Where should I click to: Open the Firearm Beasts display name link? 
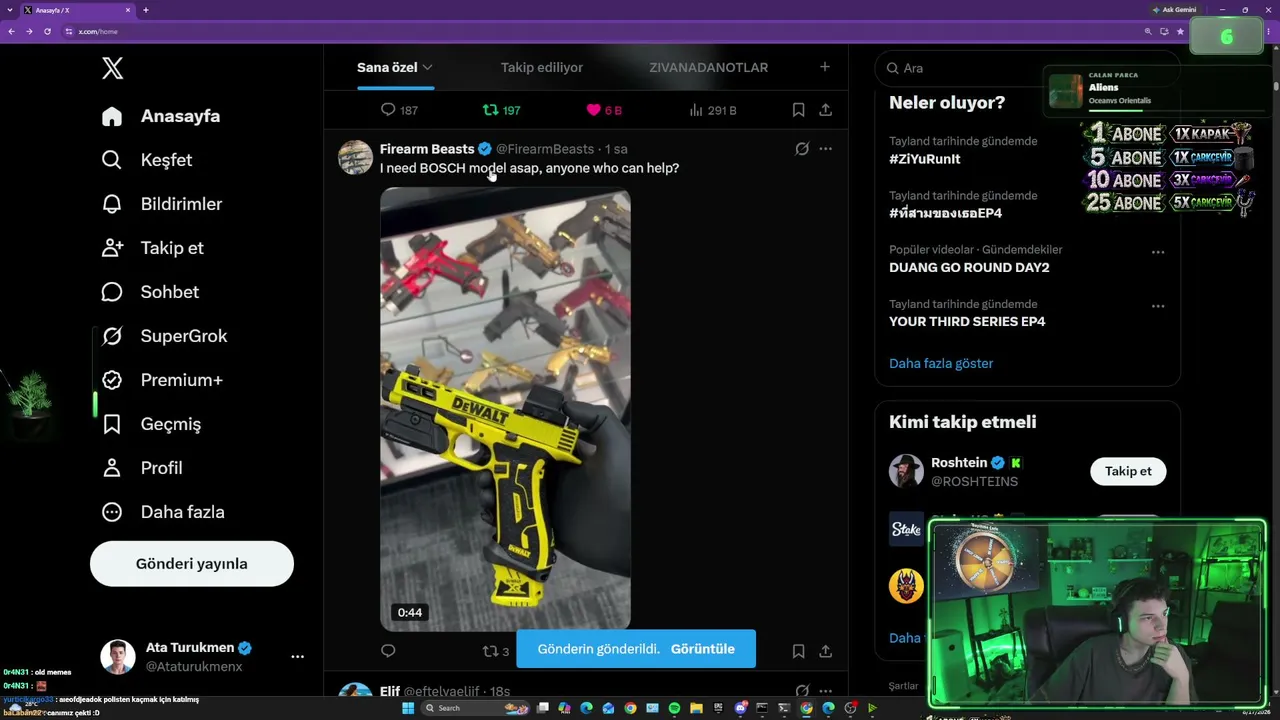(427, 149)
